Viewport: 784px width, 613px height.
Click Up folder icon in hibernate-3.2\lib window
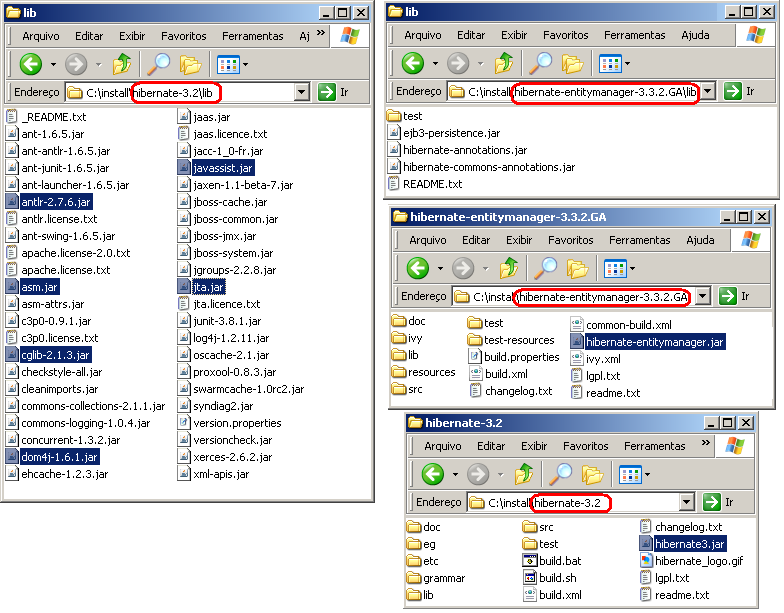pos(122,64)
